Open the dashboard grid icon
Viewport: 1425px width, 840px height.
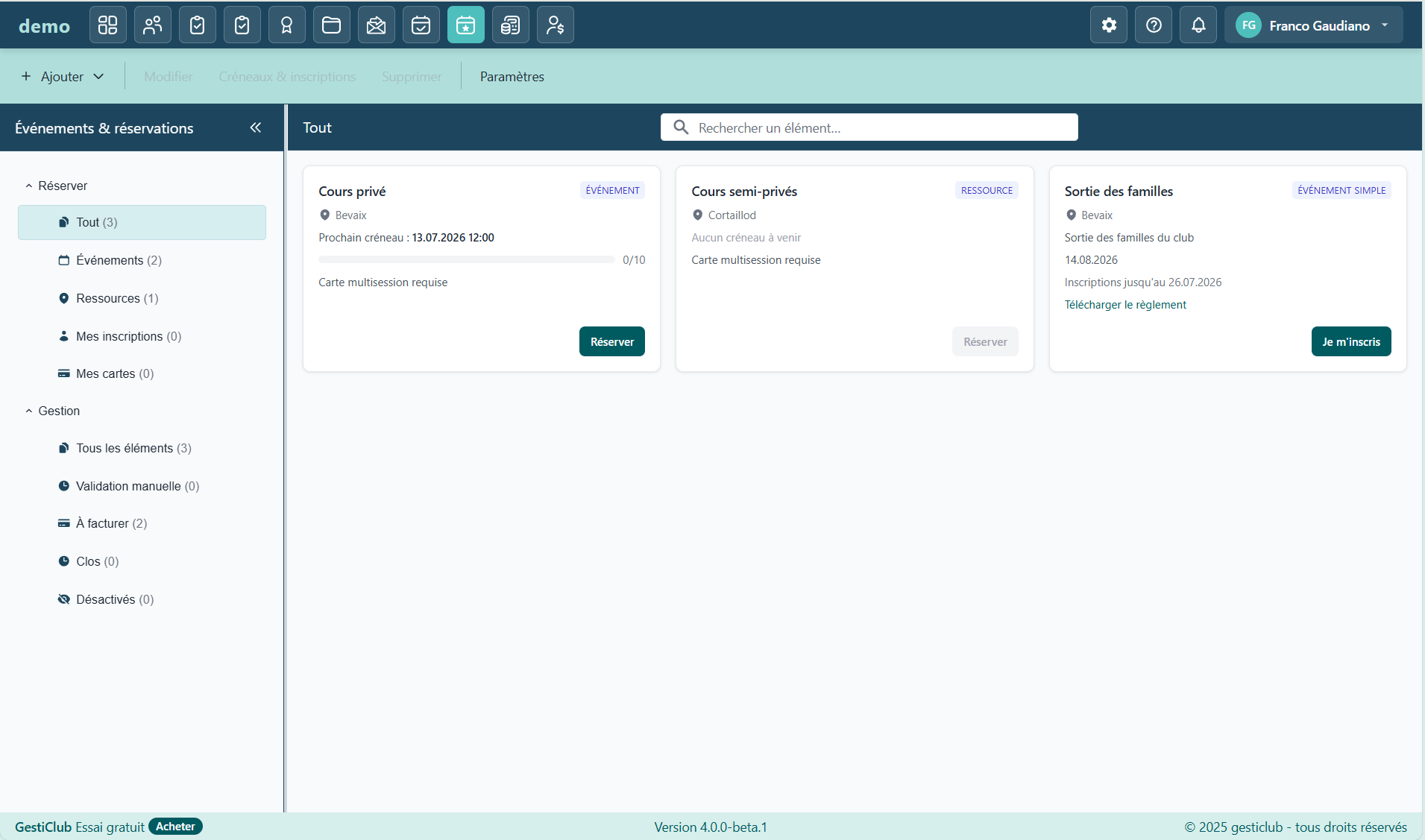pos(108,25)
